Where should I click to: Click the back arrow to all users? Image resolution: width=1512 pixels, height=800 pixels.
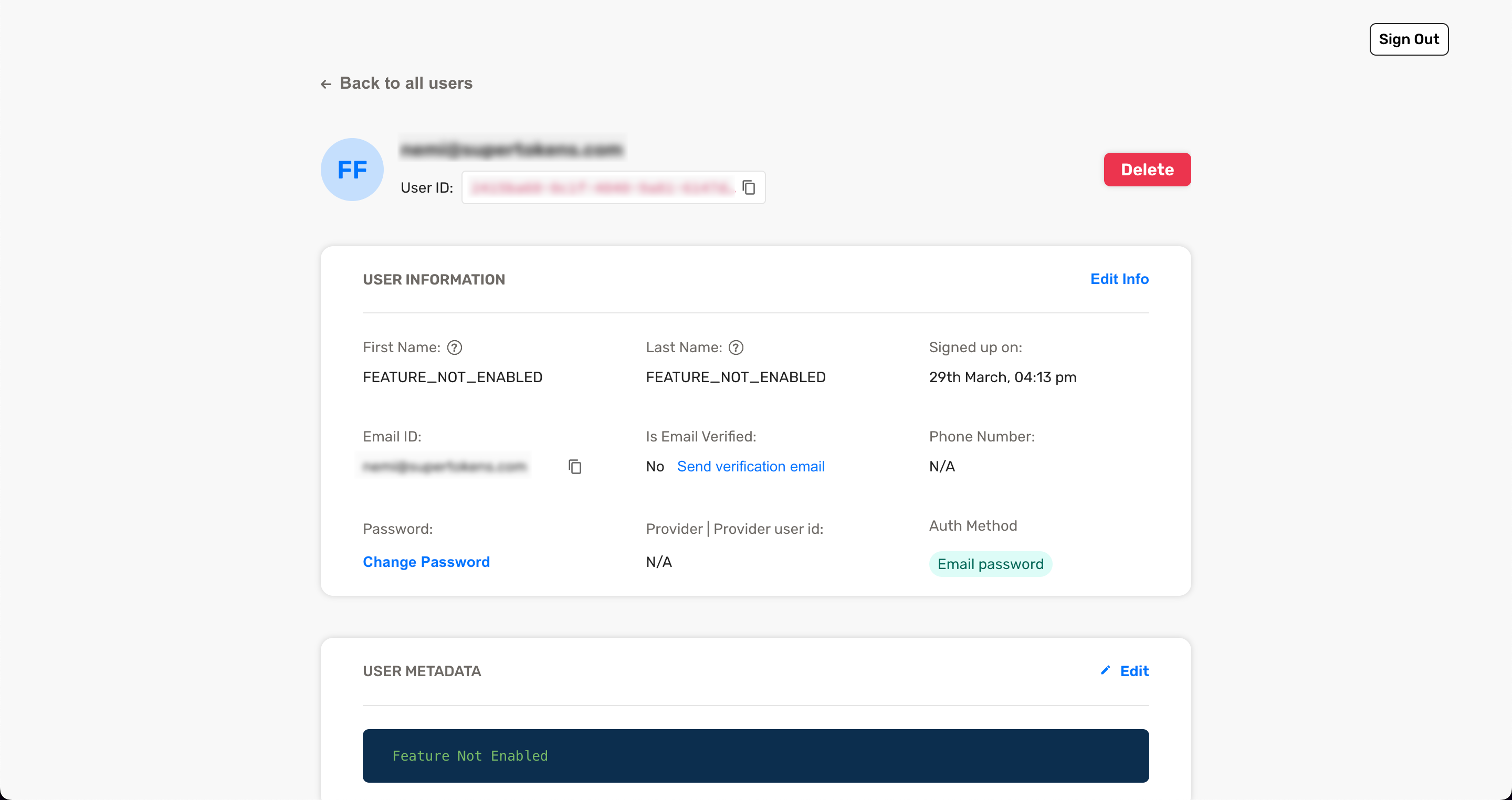pos(326,83)
